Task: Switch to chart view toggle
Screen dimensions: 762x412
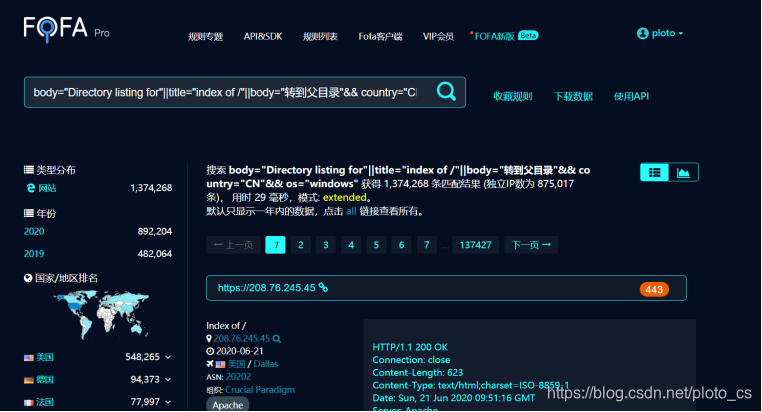Action: point(684,172)
